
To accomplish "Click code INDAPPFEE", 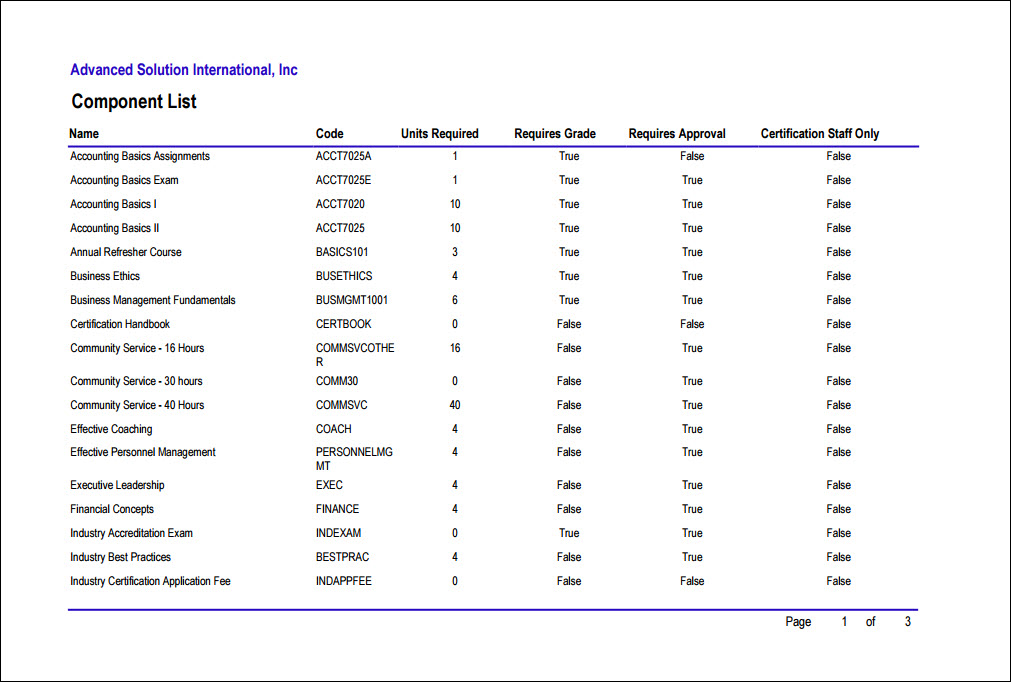I will pyautogui.click(x=344, y=581).
